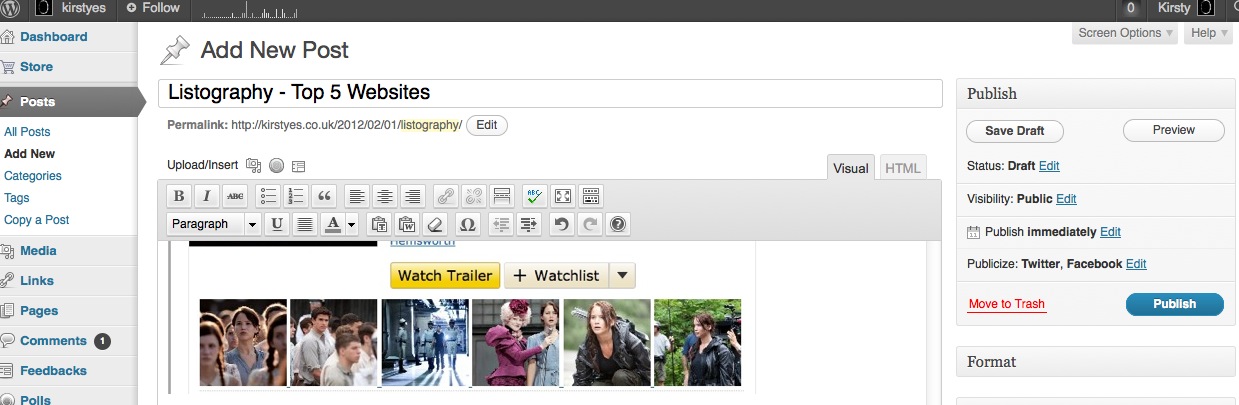The height and width of the screenshot is (405, 1239).
Task: Insert a blockquote with the quote icon
Action: tap(323, 196)
